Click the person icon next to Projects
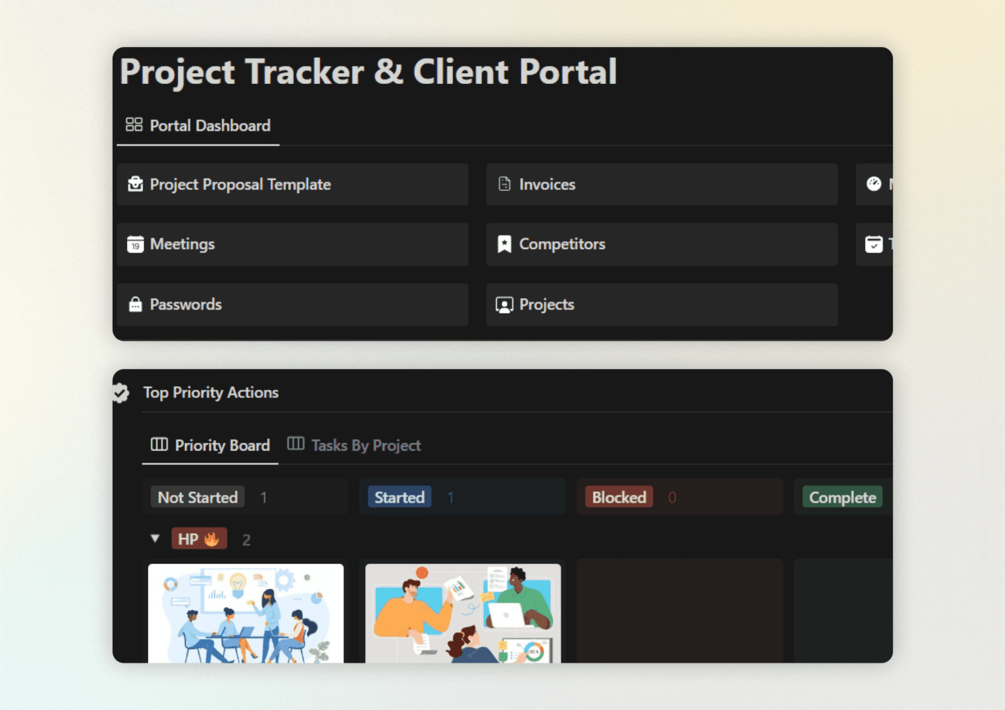 point(504,304)
